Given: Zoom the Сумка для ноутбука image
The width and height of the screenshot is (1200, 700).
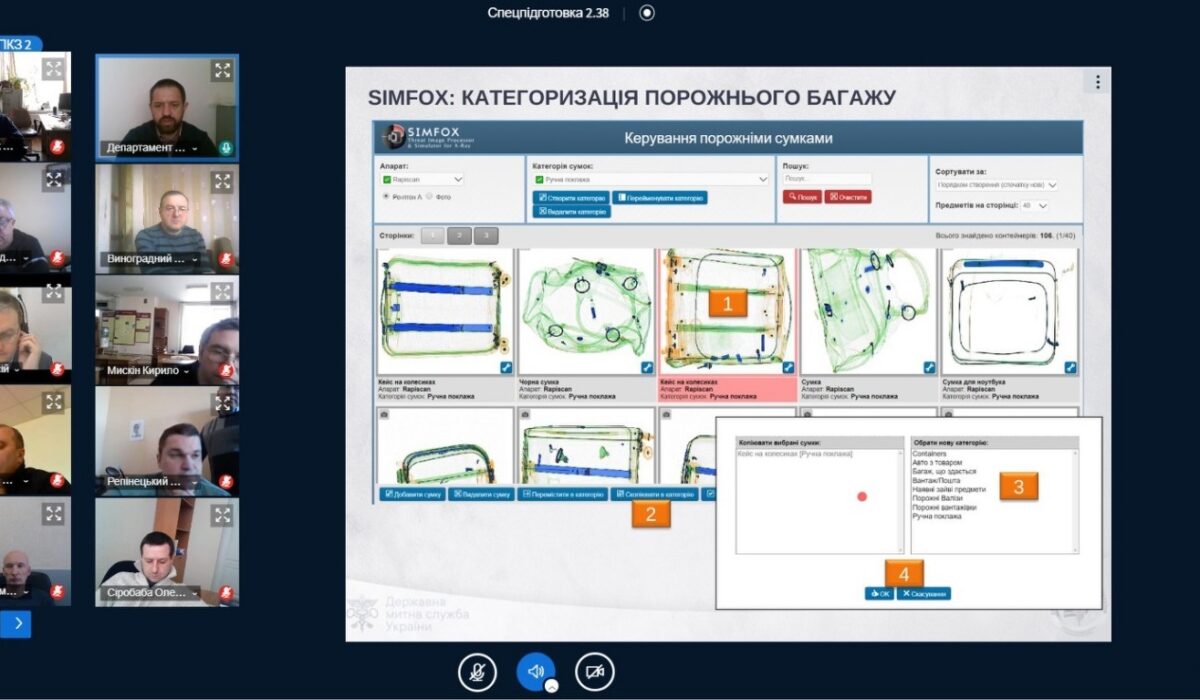Looking at the screenshot, I should tap(1071, 367).
